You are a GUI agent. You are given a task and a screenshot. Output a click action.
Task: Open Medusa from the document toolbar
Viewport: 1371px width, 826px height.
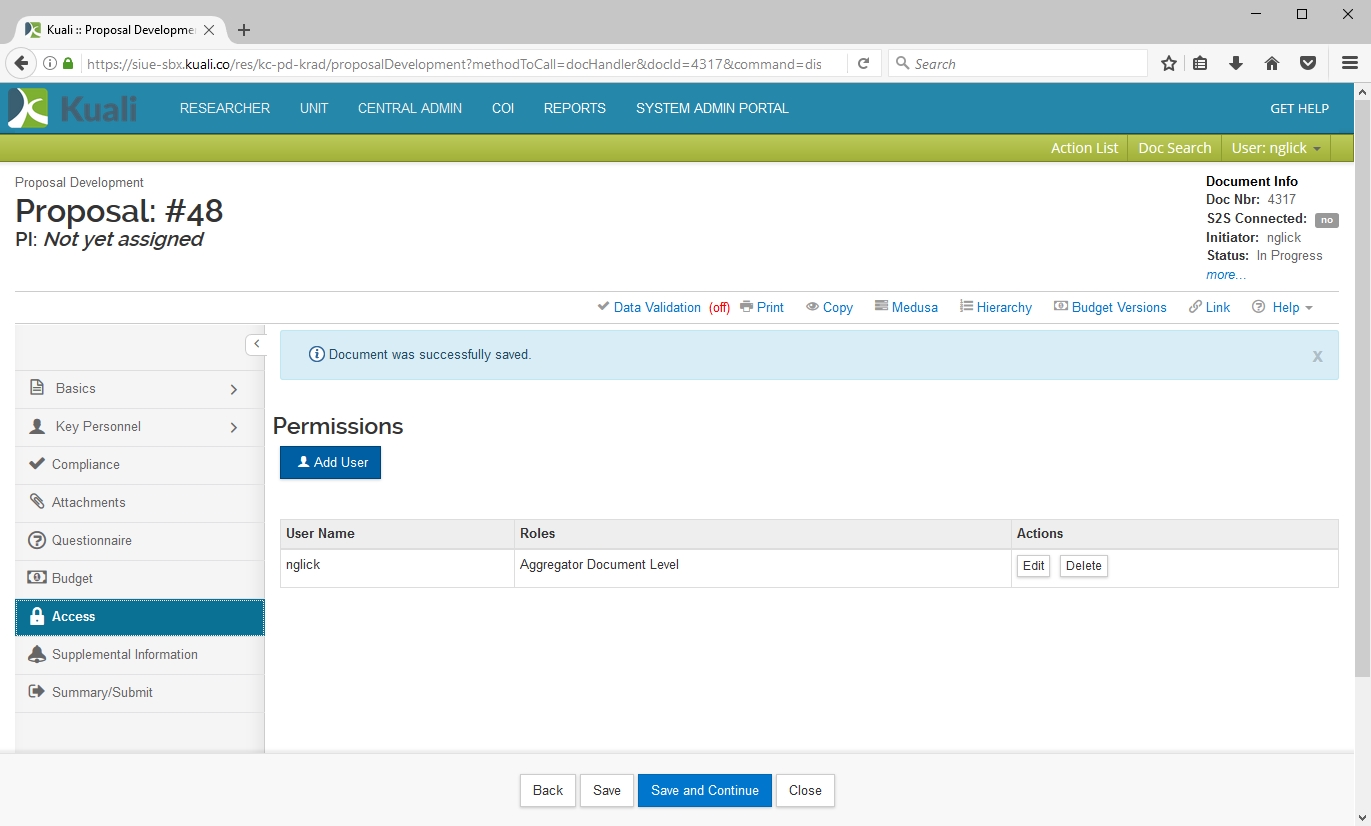(x=905, y=307)
